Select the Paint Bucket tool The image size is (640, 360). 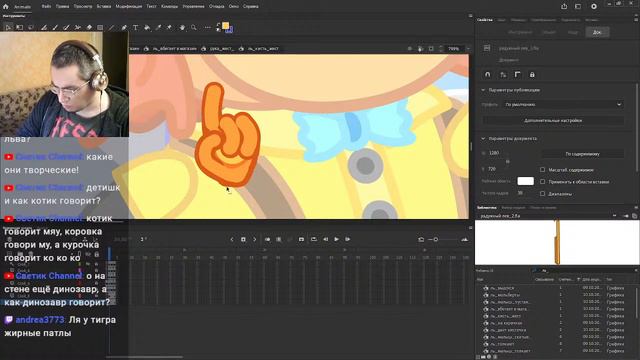147,27
